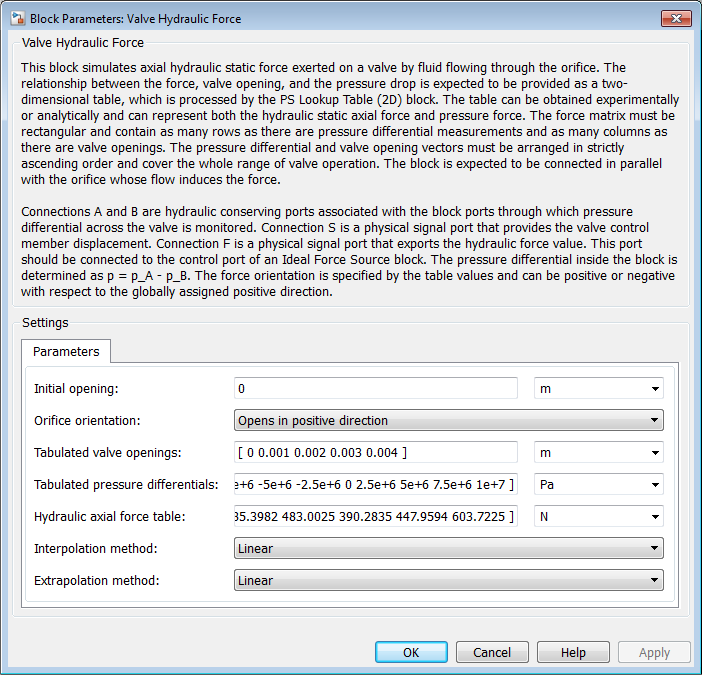Viewport: 702px width, 675px height.
Task: Click the Hydraulic axial force table field
Action: pos(375,517)
